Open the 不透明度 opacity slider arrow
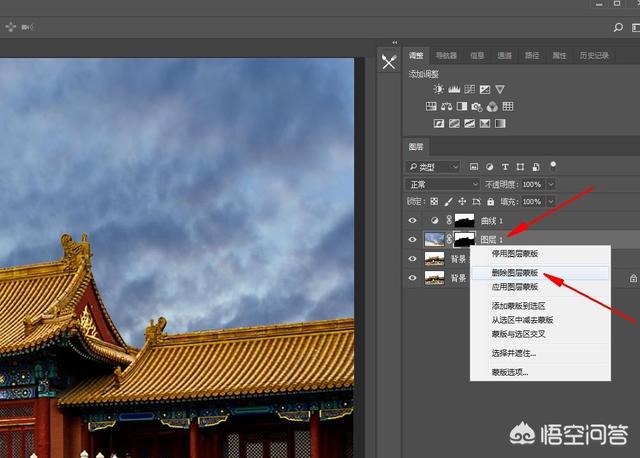This screenshot has height=458, width=640. (551, 185)
